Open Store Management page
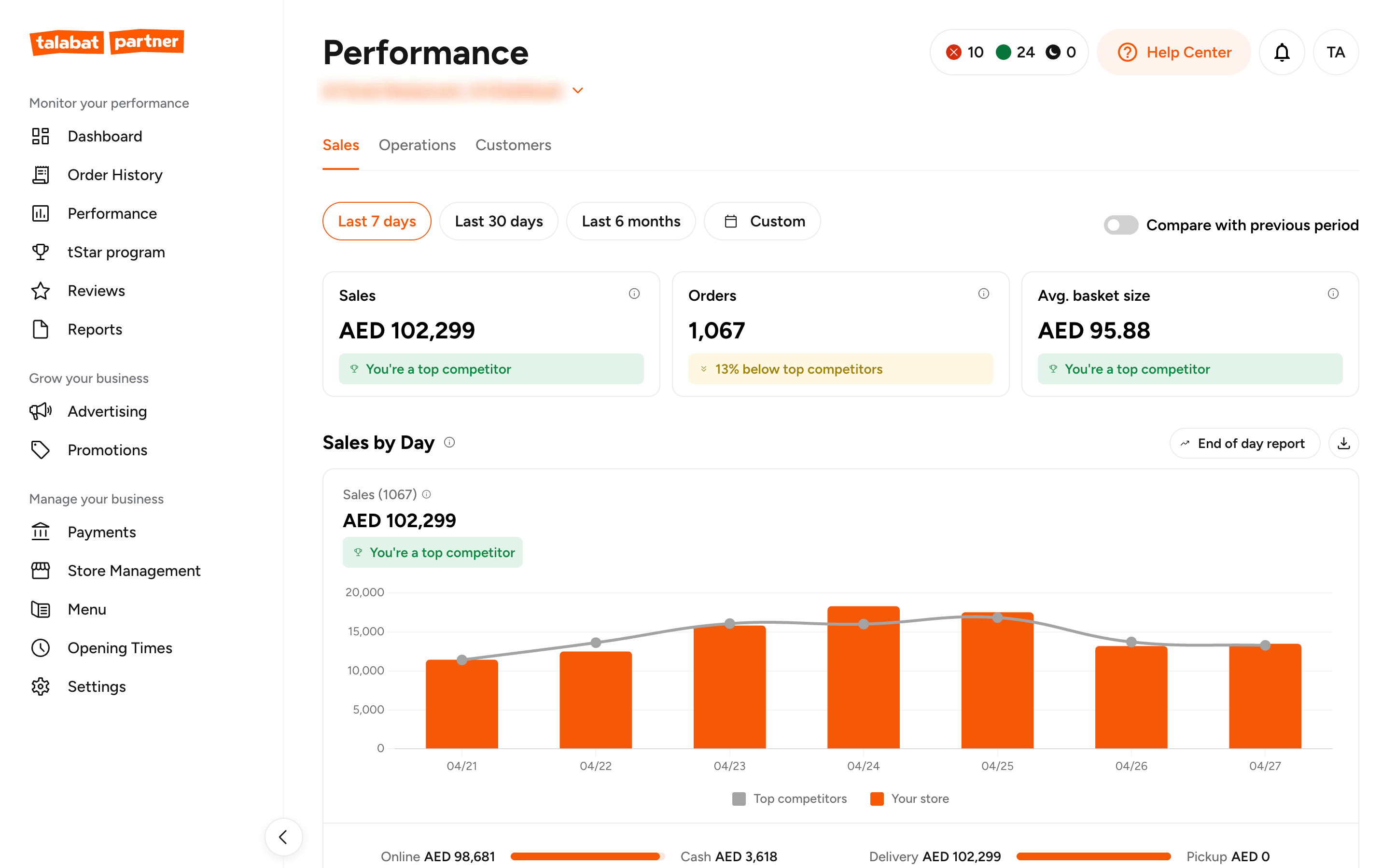Viewport: 1396px width, 868px height. pos(134,570)
